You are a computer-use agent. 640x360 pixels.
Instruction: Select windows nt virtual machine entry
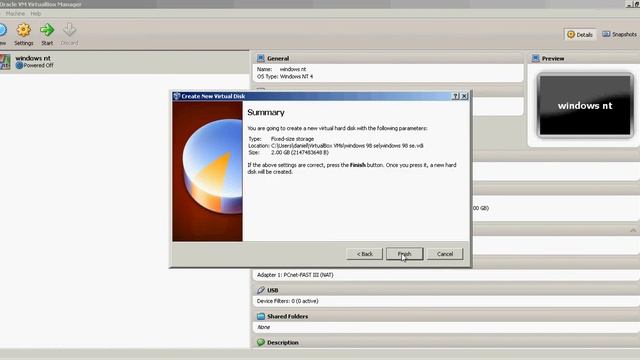pyautogui.click(x=124, y=62)
